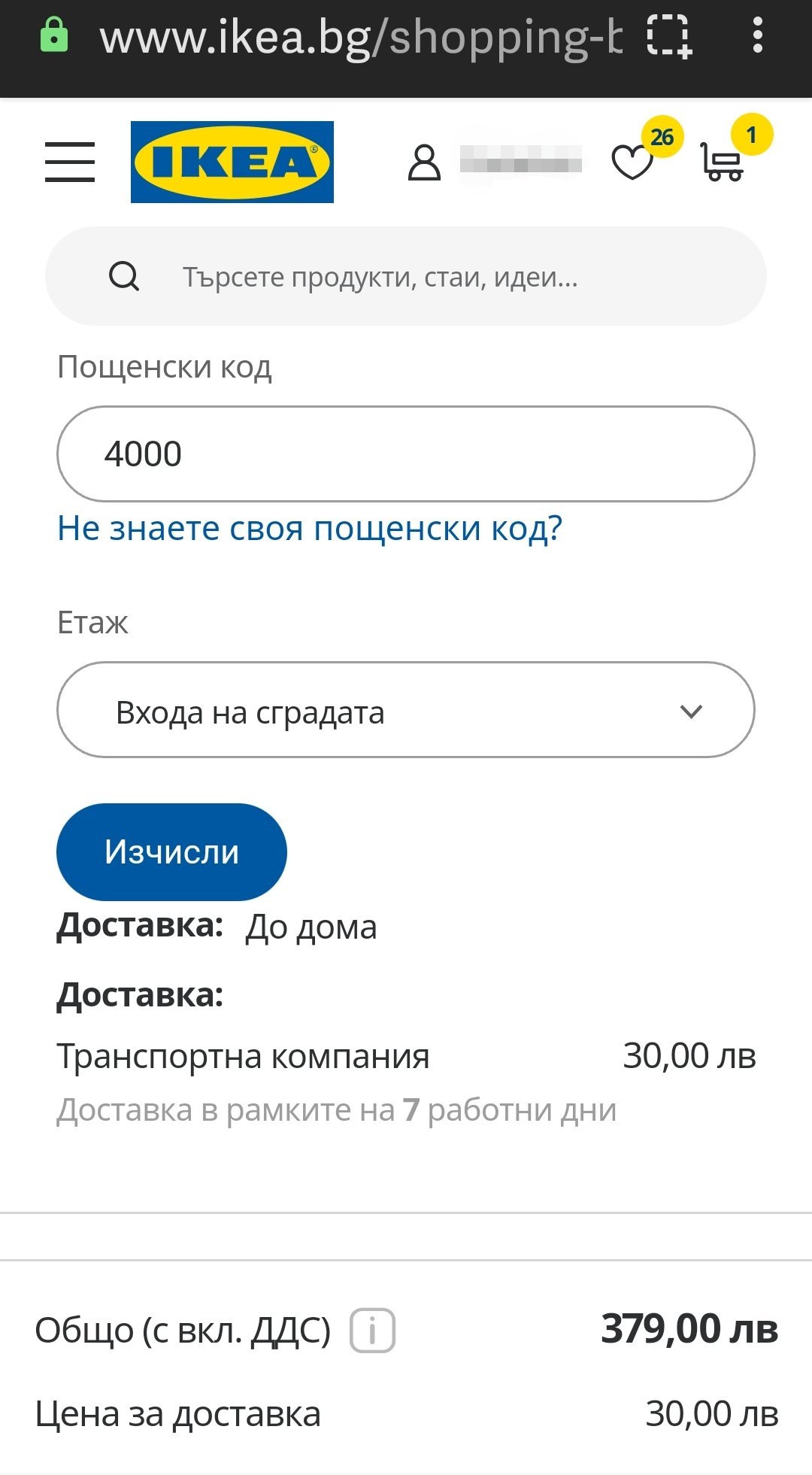The height and width of the screenshot is (1475, 812).
Task: Tap the browser screenshot selection icon
Action: click(x=669, y=36)
